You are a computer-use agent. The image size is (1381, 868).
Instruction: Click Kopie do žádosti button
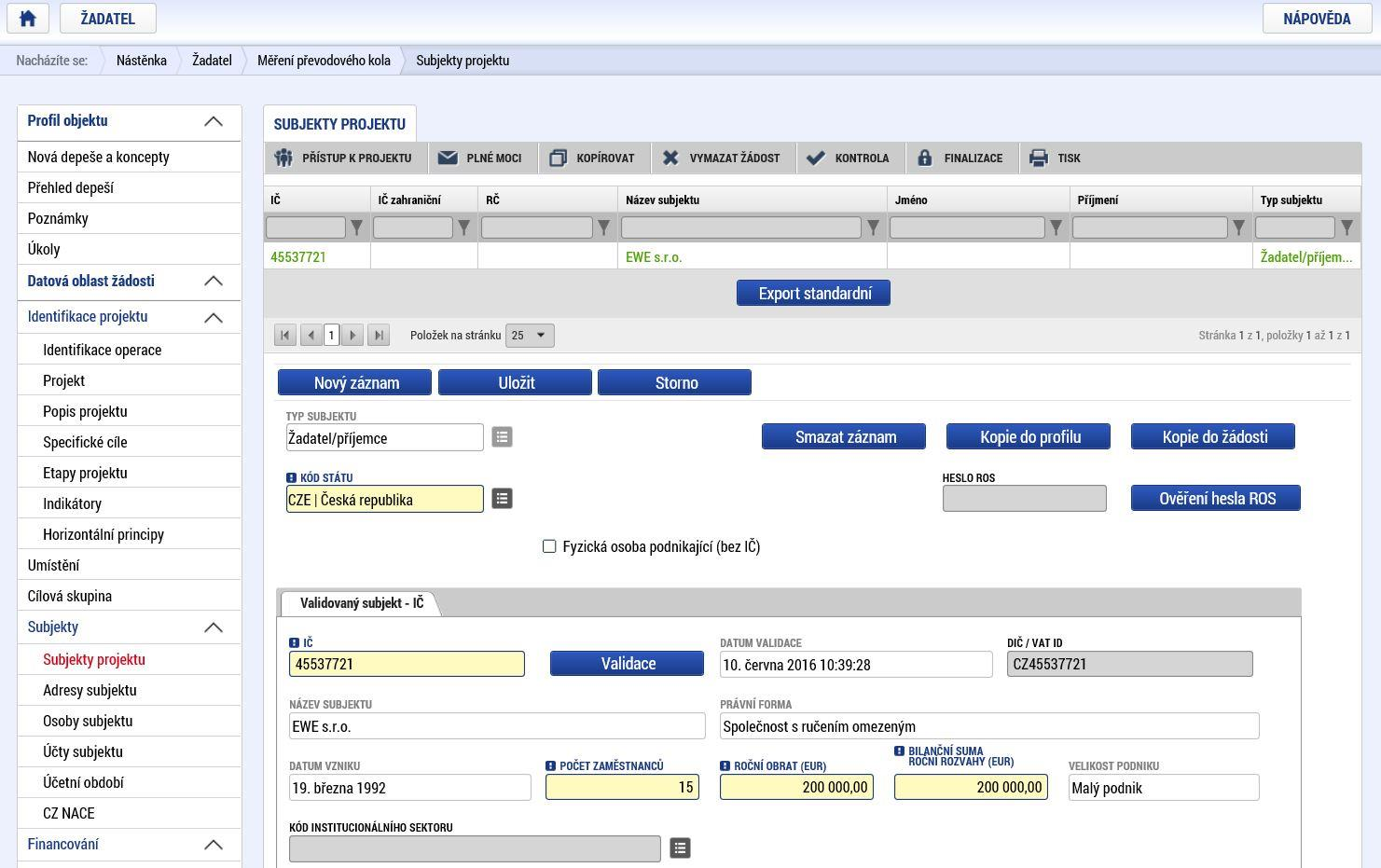(1213, 436)
